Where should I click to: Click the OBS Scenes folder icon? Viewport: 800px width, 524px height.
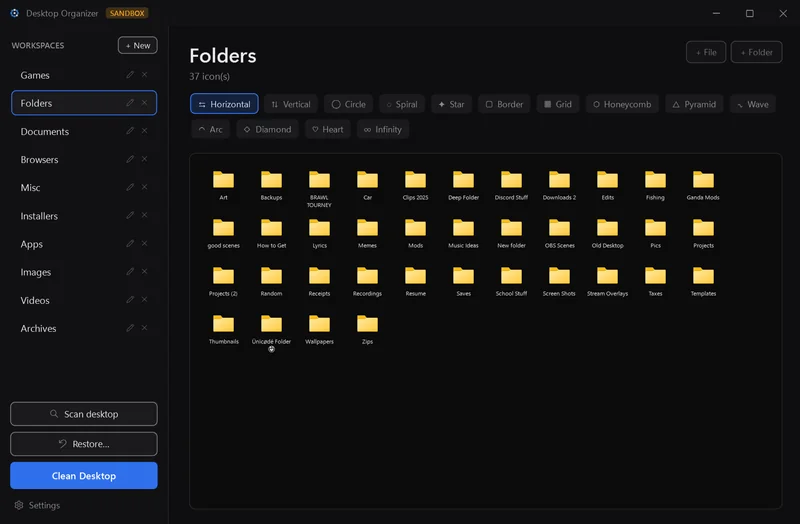[x=559, y=228]
